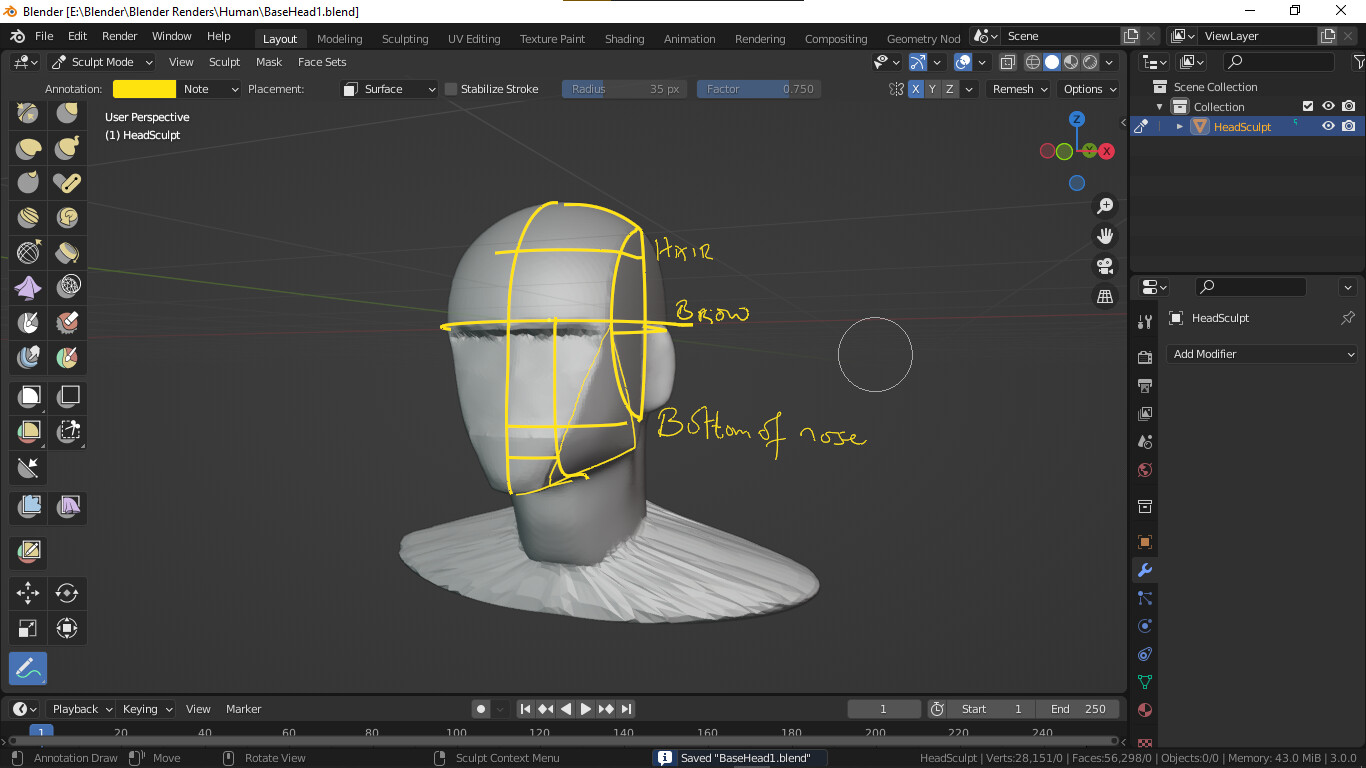Open the Render menu
Image resolution: width=1366 pixels, height=768 pixels.
[119, 36]
